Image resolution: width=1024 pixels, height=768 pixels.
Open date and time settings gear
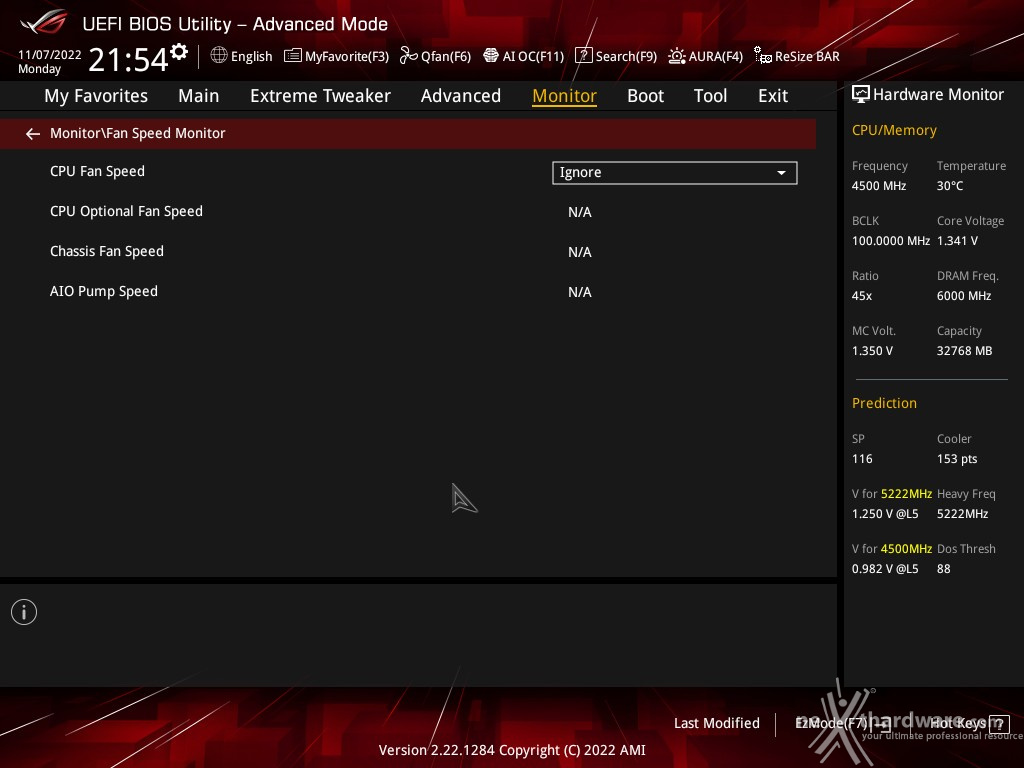179,52
